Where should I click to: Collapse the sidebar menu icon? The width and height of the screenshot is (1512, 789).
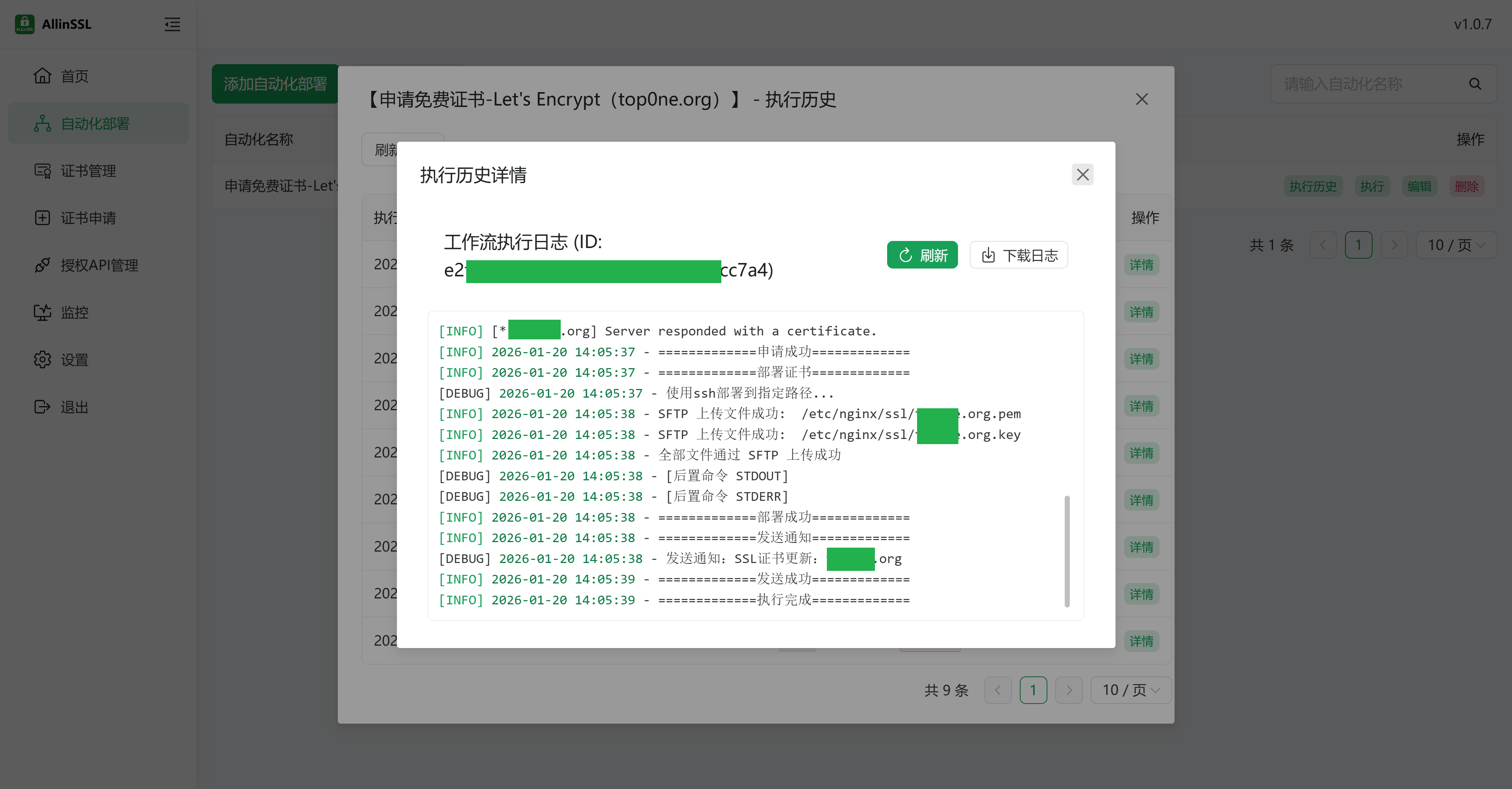pyautogui.click(x=172, y=24)
